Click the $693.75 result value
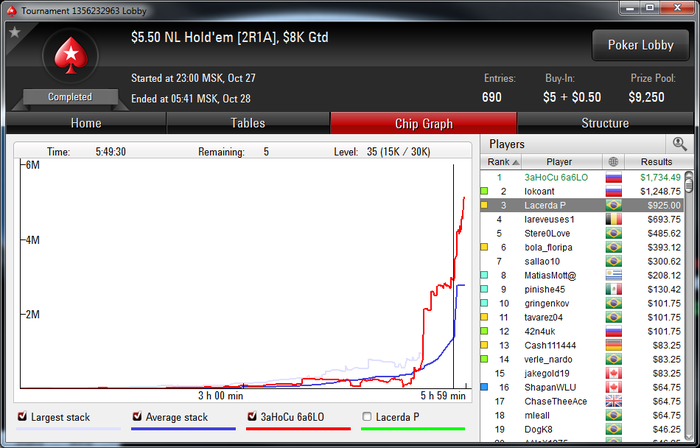This screenshot has width=700, height=448. [664, 220]
